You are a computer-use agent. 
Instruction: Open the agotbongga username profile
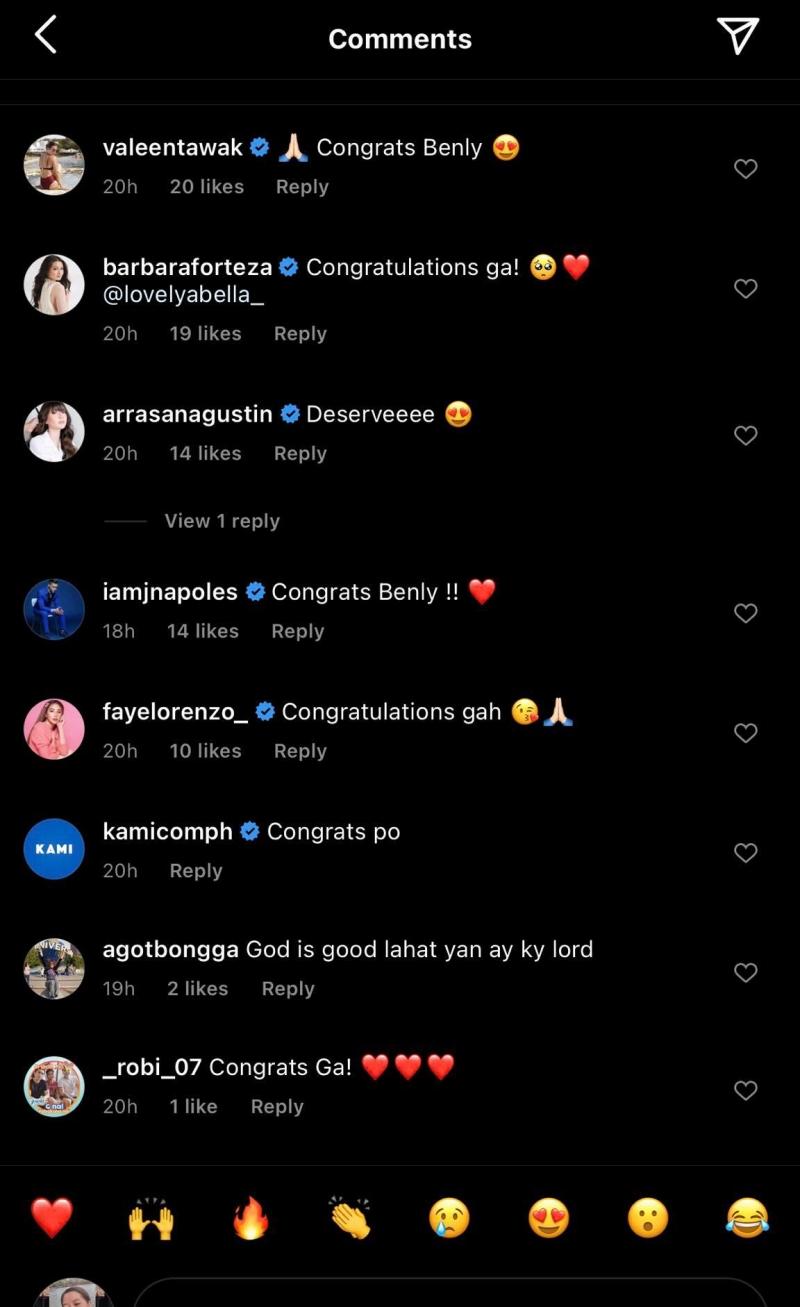[170, 949]
